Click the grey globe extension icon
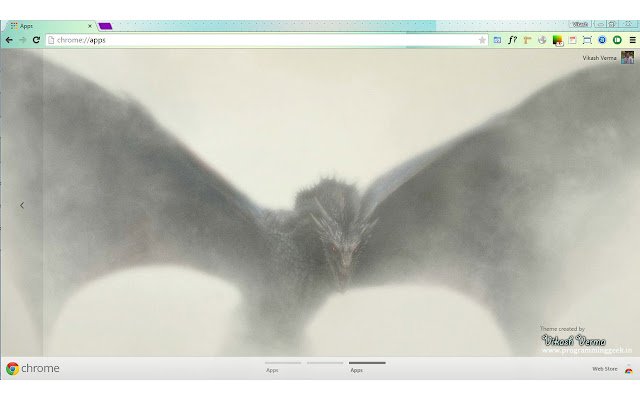The image size is (640, 400). tap(542, 40)
